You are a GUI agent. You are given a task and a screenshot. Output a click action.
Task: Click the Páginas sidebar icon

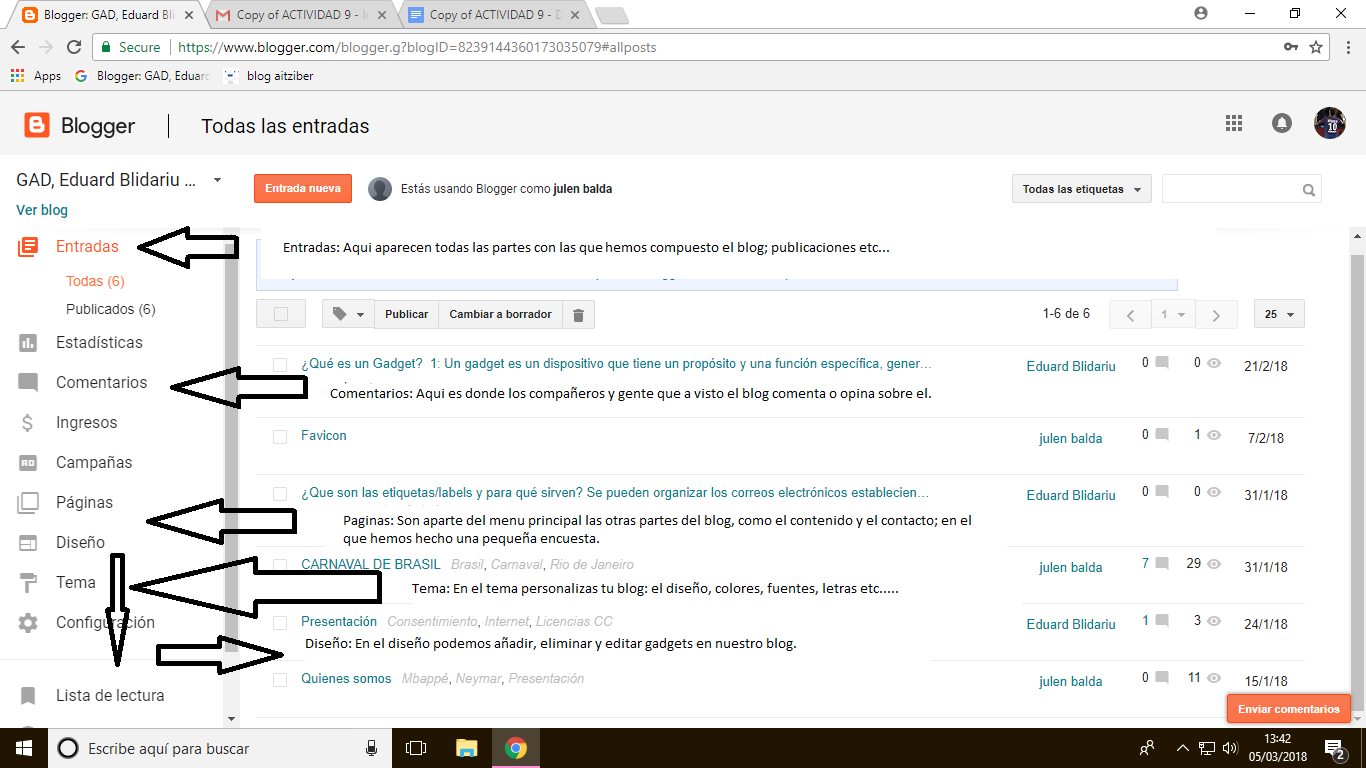pyautogui.click(x=28, y=503)
